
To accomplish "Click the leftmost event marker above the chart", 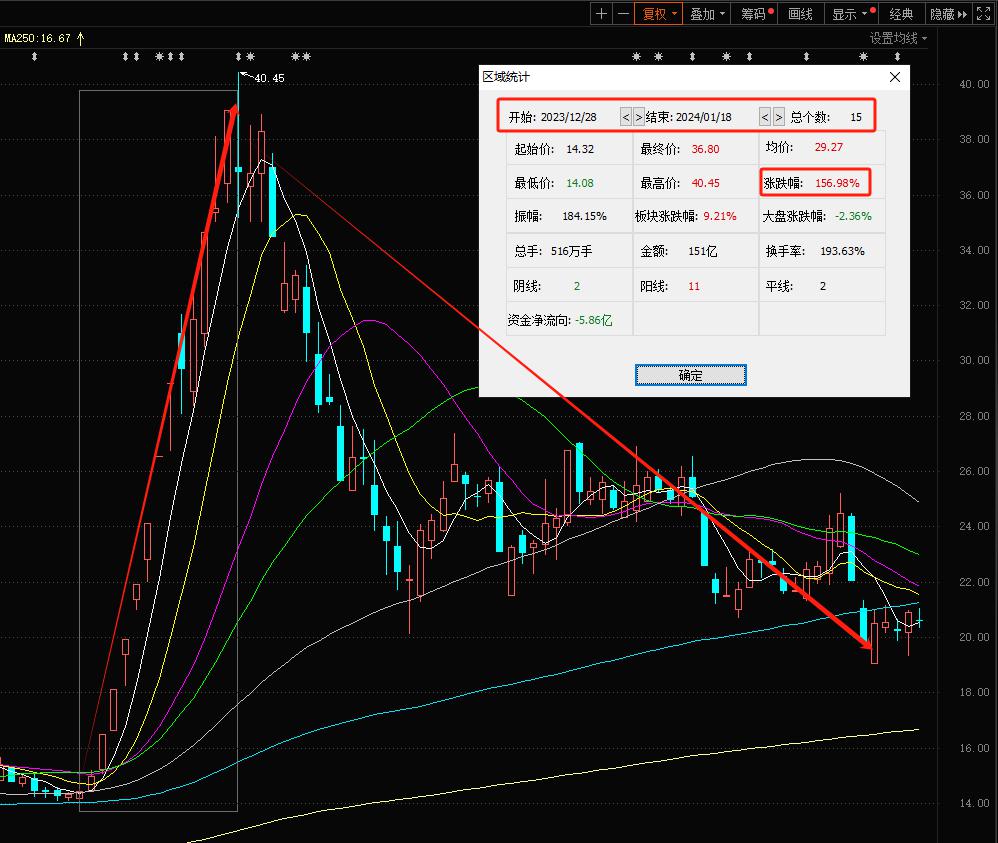I will (35, 57).
